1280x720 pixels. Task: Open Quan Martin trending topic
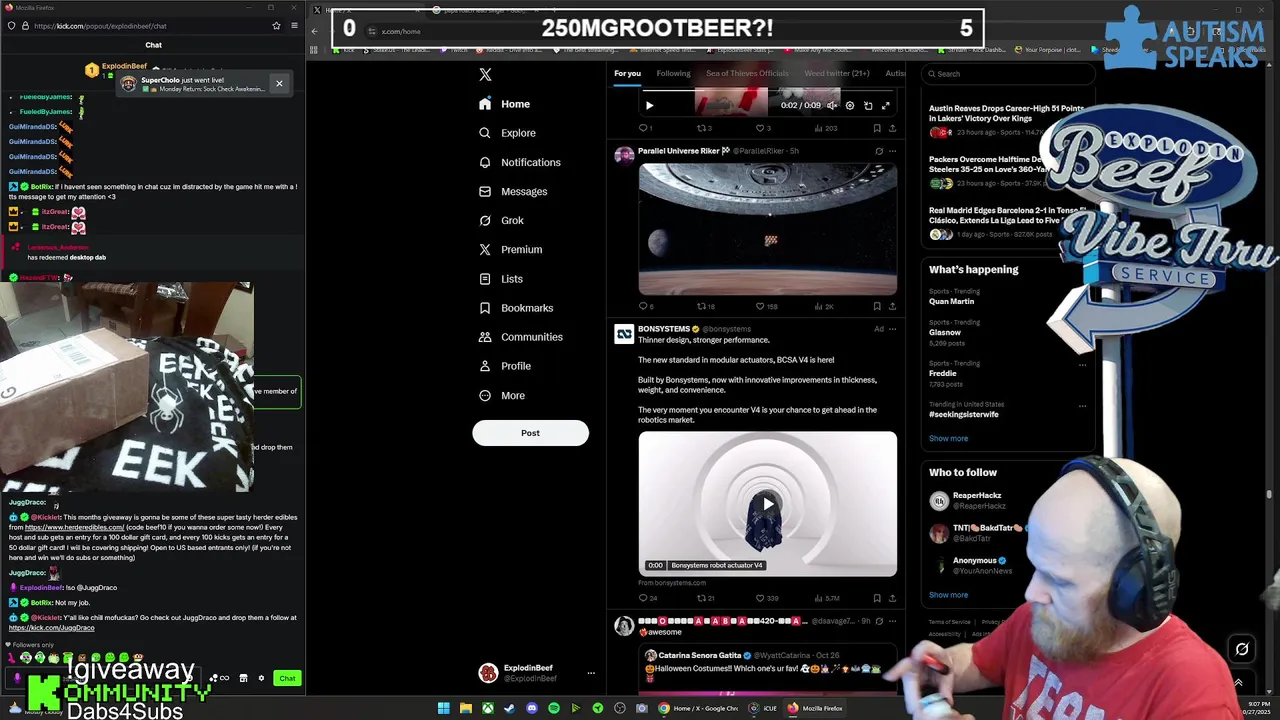coord(951,301)
